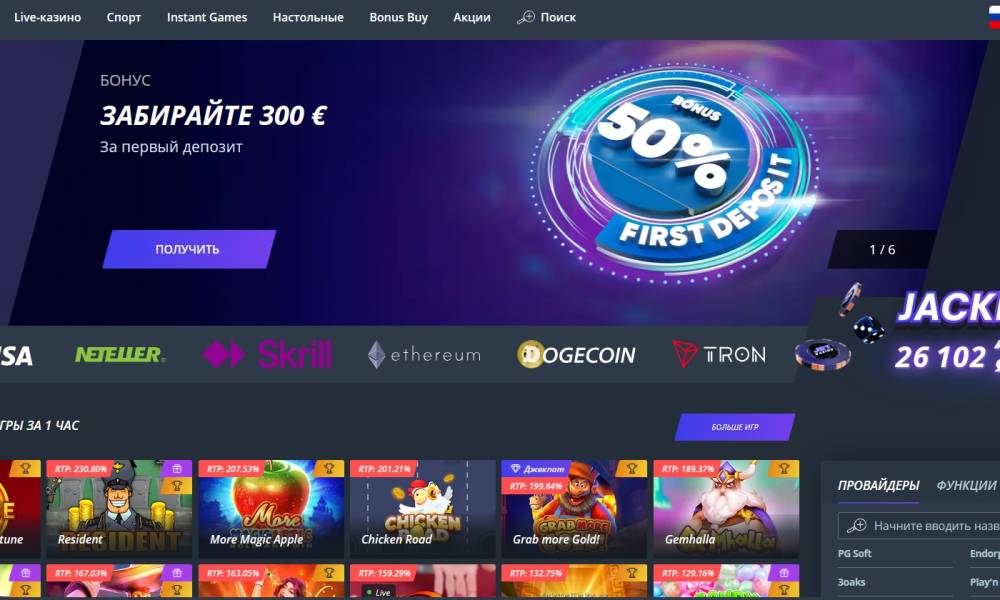Viewport: 1000px width, 600px height.
Task: Click the Neteller payment logo
Action: pyautogui.click(x=120, y=354)
